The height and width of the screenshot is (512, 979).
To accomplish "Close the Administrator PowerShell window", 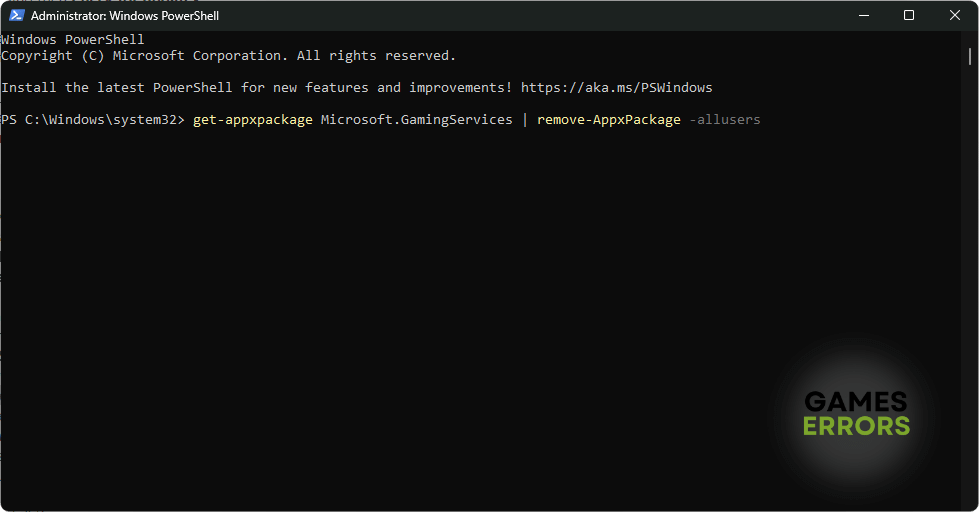I will pos(954,15).
